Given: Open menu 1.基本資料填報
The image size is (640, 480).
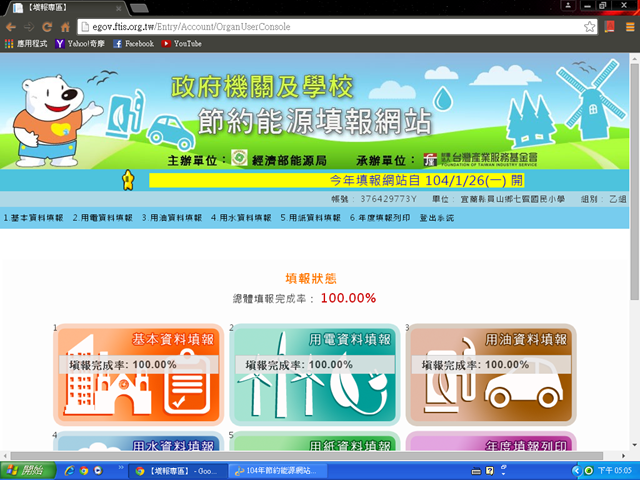Looking at the screenshot, I should [33, 218].
